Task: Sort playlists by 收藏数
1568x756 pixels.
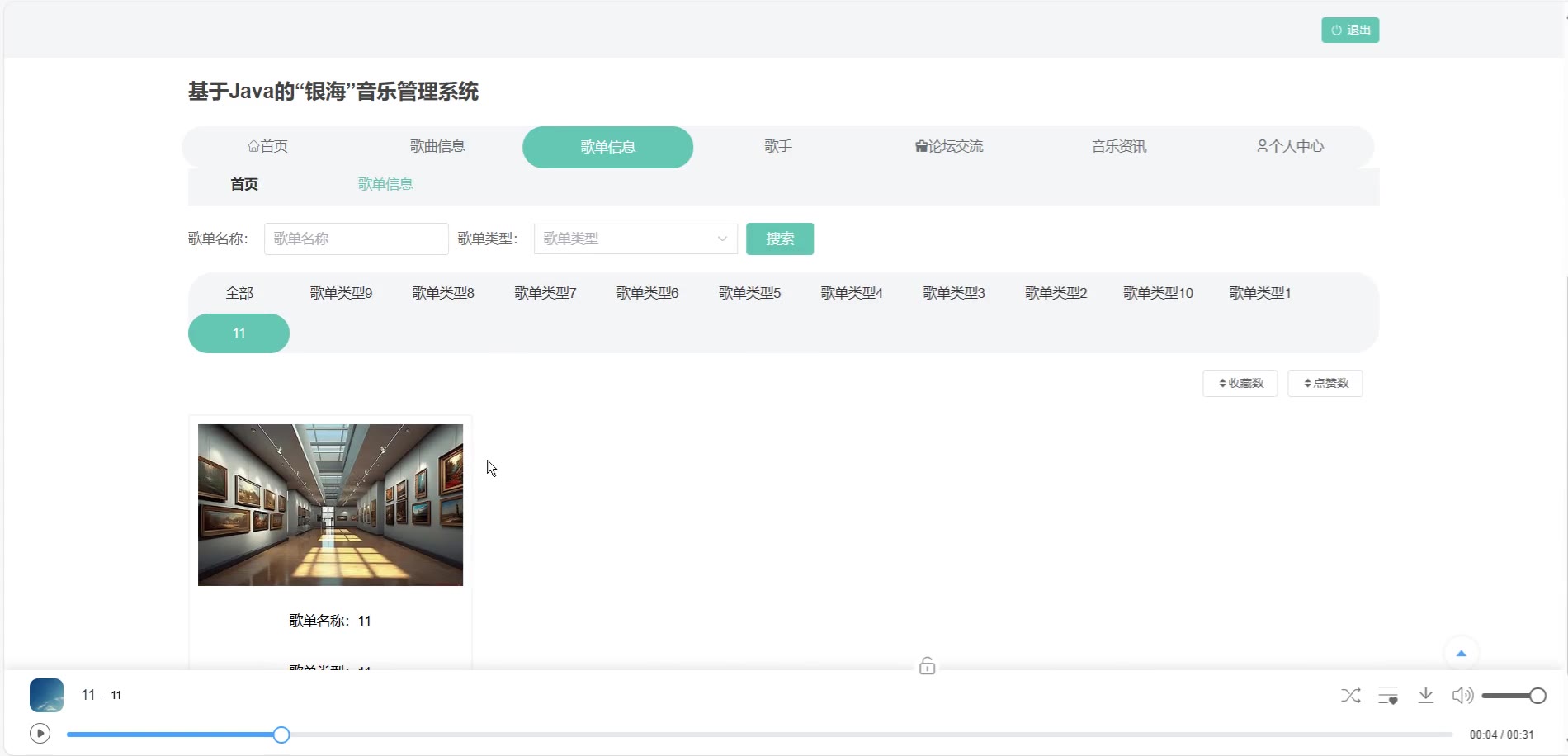Action: (x=1240, y=383)
